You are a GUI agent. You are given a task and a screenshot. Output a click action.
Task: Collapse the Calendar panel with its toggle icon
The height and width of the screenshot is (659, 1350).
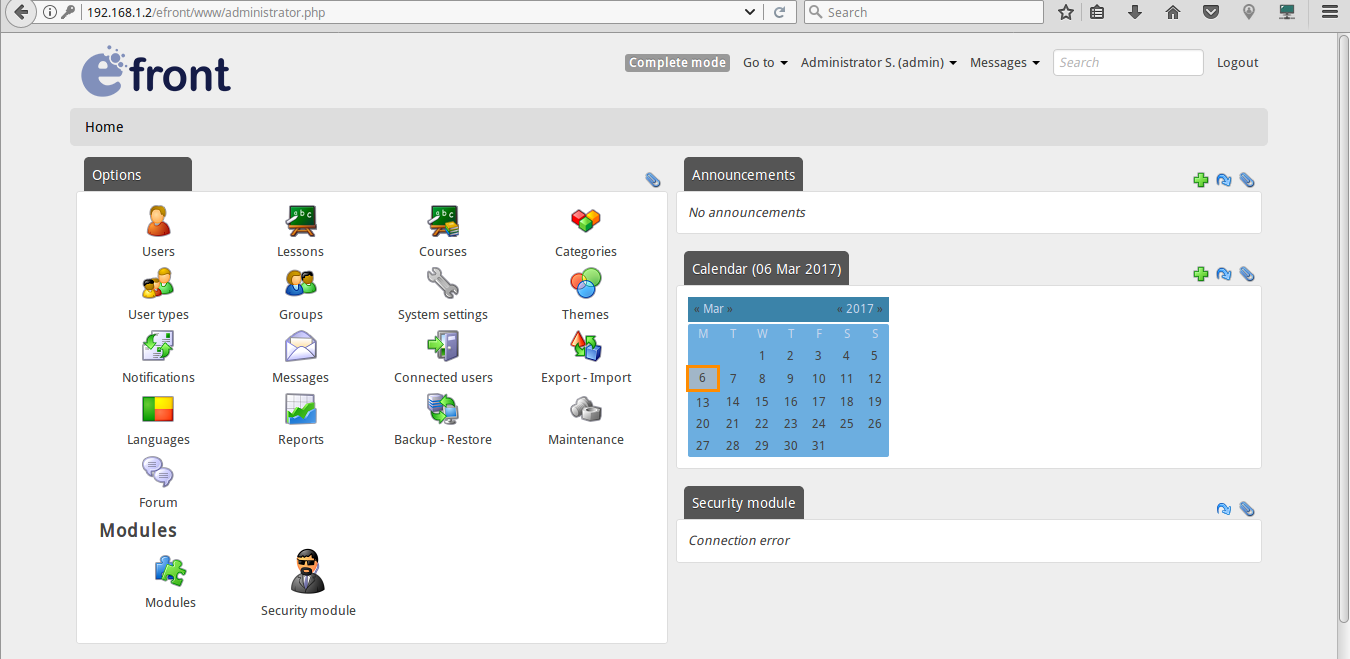(x=1224, y=274)
